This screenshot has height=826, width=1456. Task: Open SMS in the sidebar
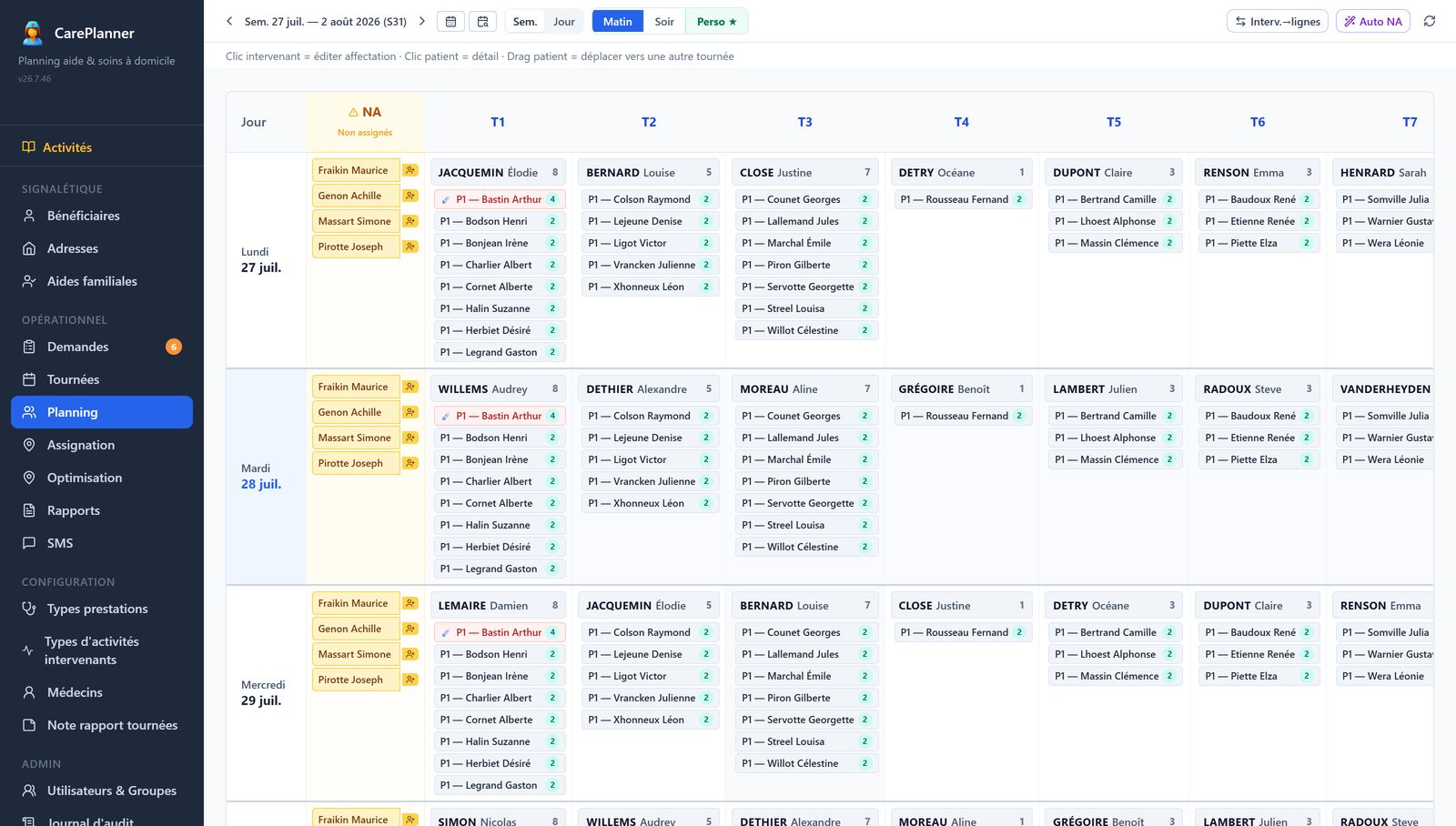click(x=102, y=543)
